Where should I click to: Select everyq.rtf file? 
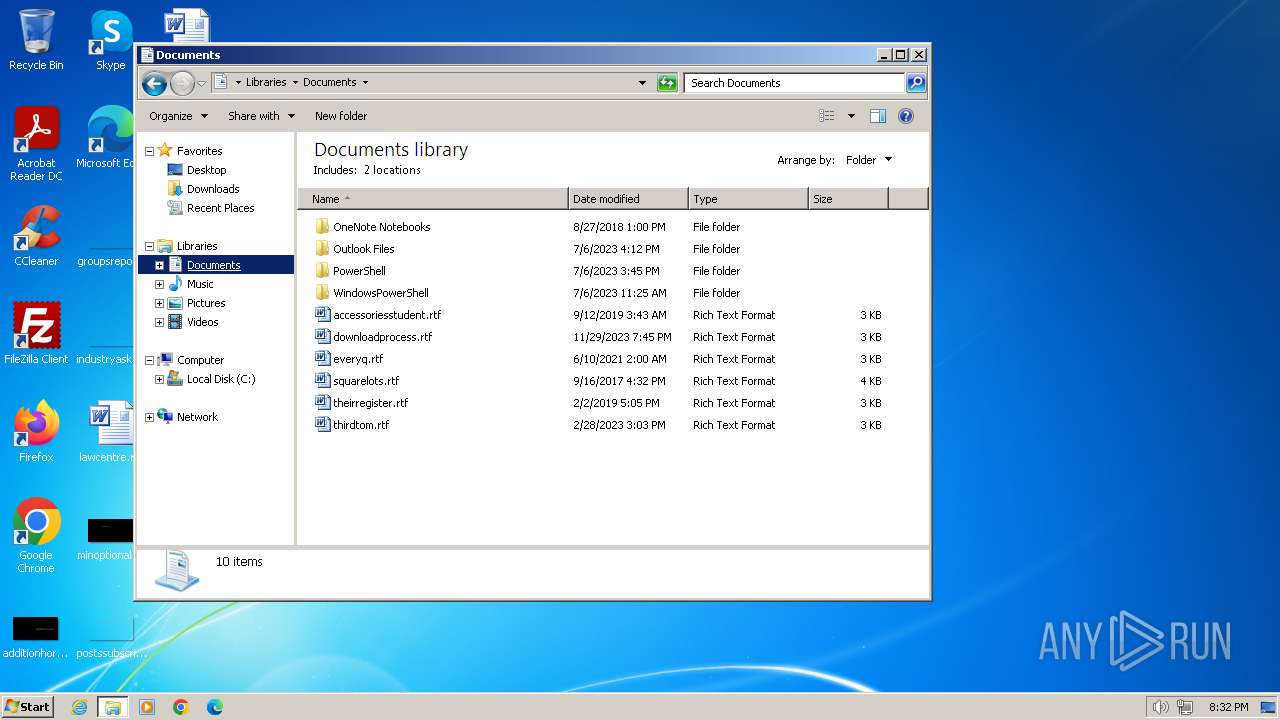click(x=357, y=359)
